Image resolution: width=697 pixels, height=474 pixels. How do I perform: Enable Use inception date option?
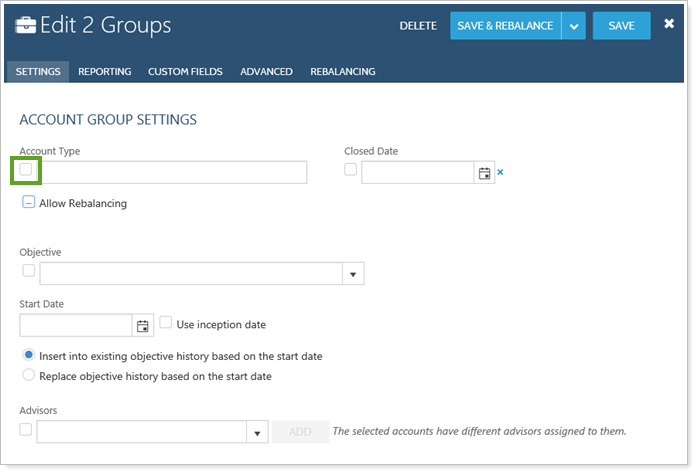tap(166, 323)
